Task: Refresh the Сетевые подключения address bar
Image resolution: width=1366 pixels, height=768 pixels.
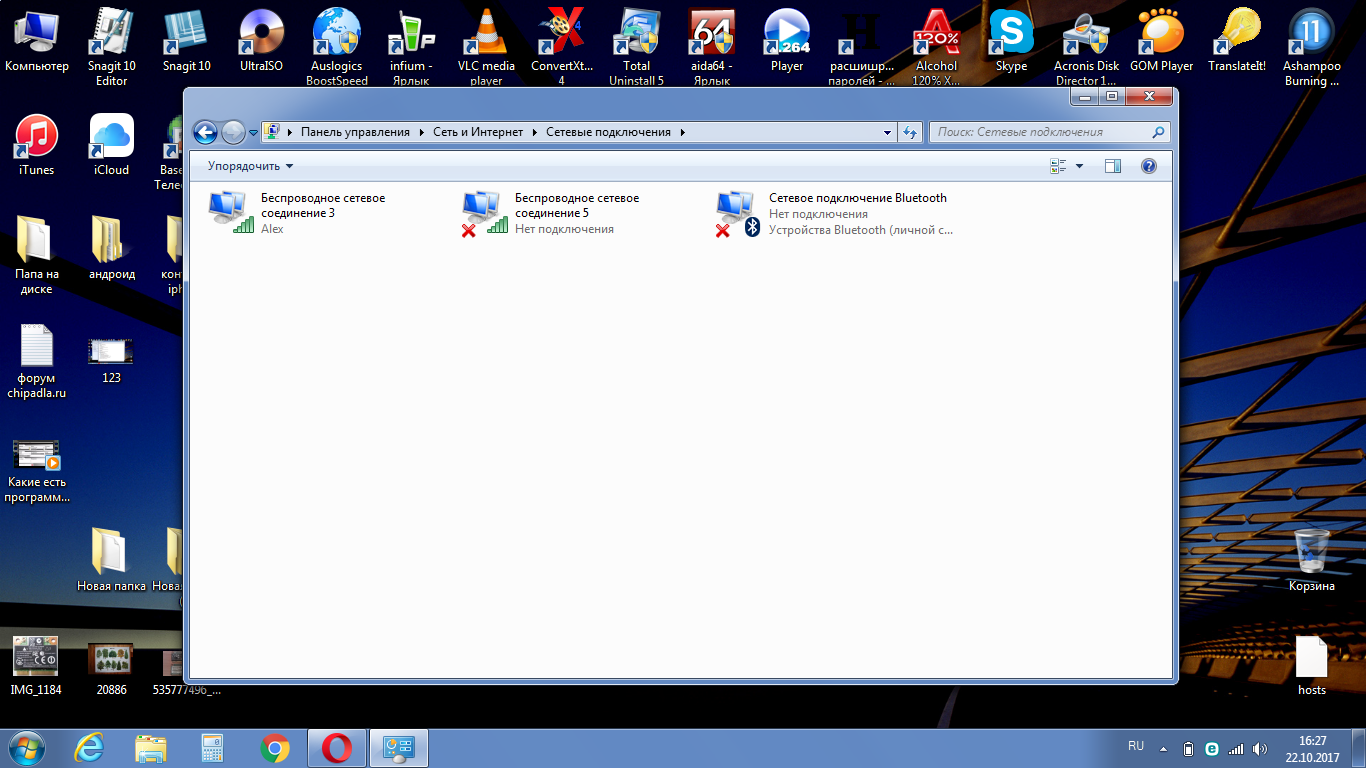Action: pos(910,132)
